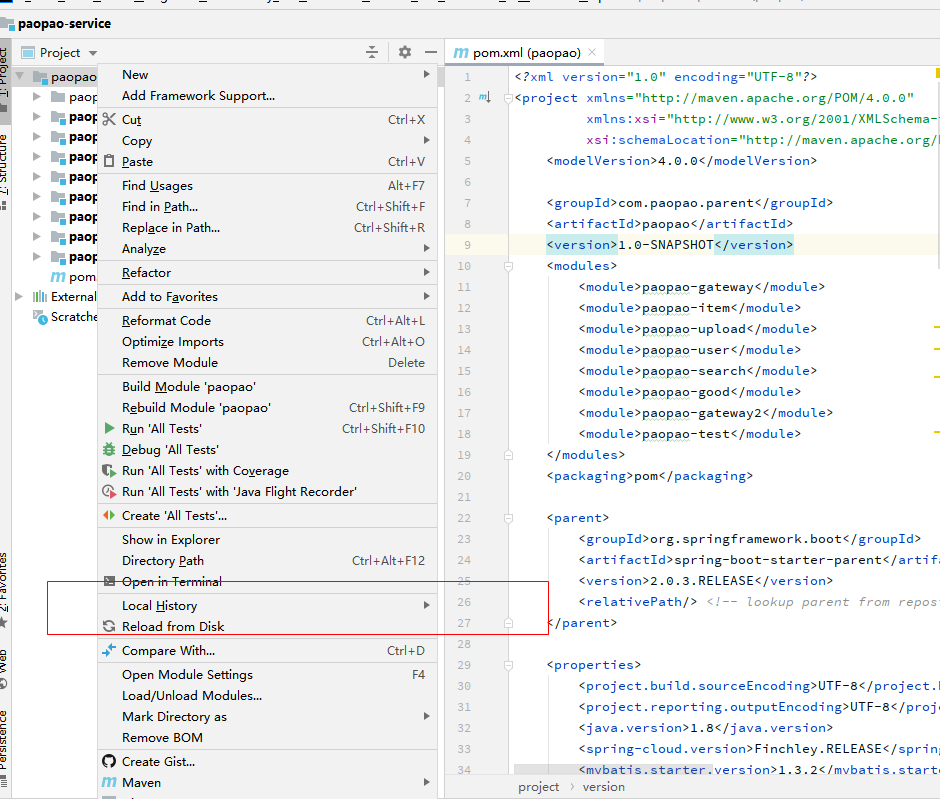Click the Compare With arrows icon
This screenshot has height=799, width=940.
point(109,650)
